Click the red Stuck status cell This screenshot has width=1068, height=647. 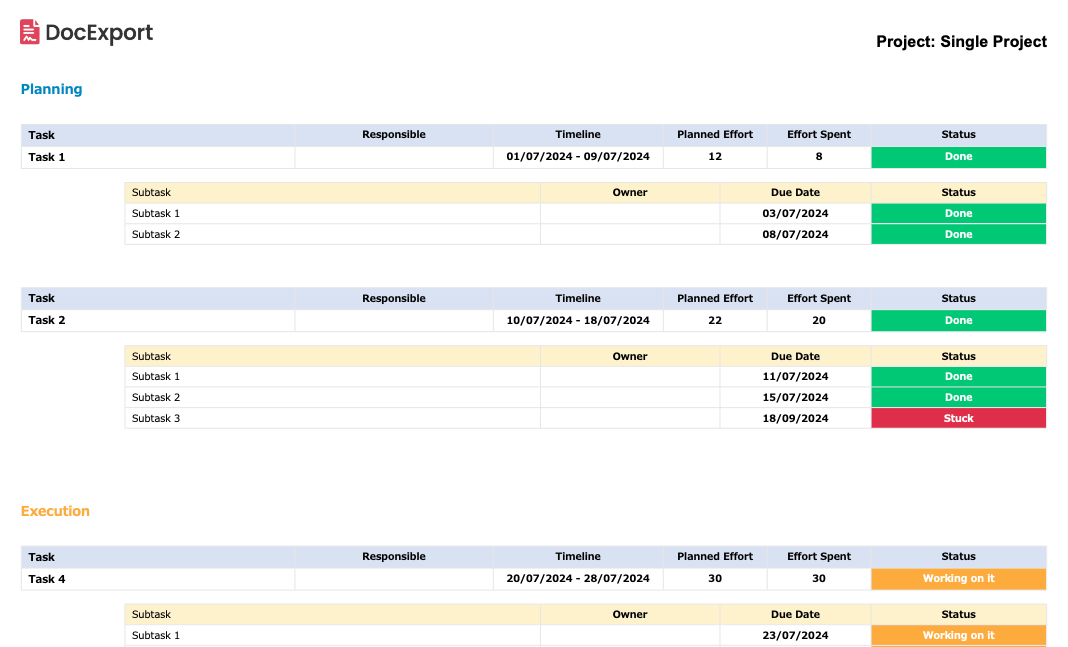coord(958,418)
